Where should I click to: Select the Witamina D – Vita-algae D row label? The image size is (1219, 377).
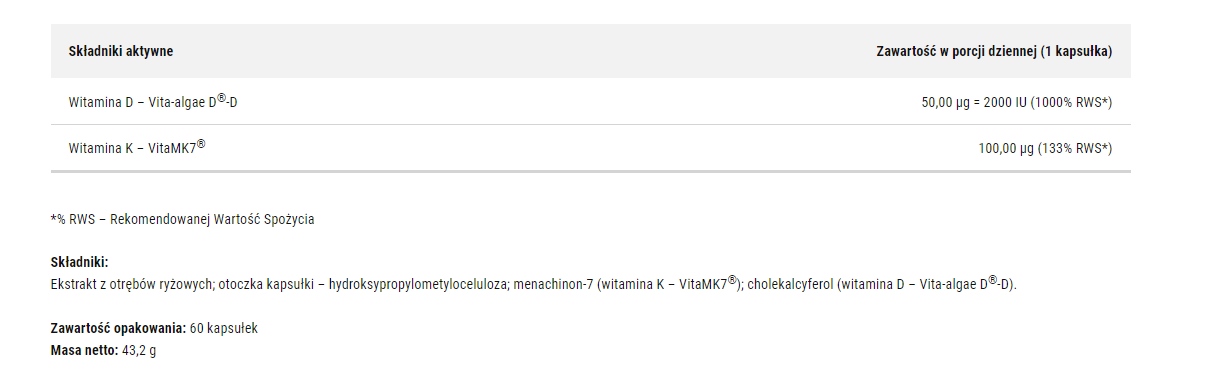point(153,101)
